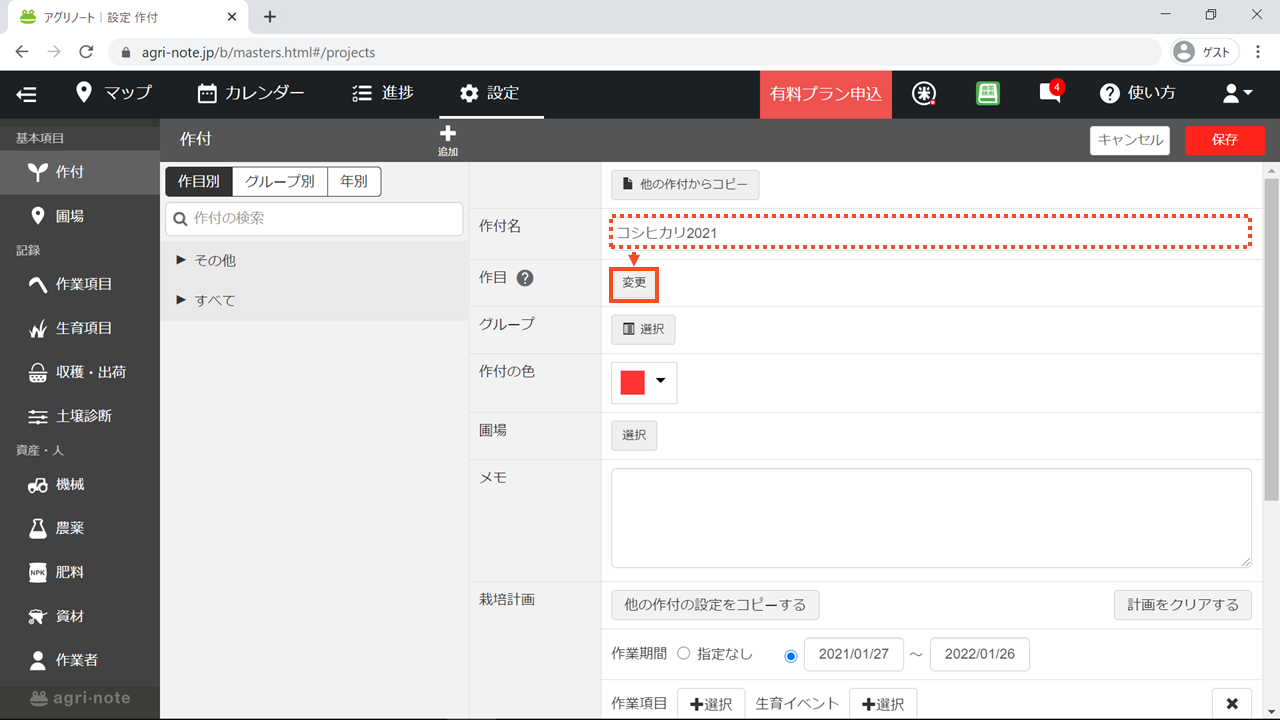1280x720 pixels.
Task: Click the green notebook icon in header
Action: [x=988, y=93]
